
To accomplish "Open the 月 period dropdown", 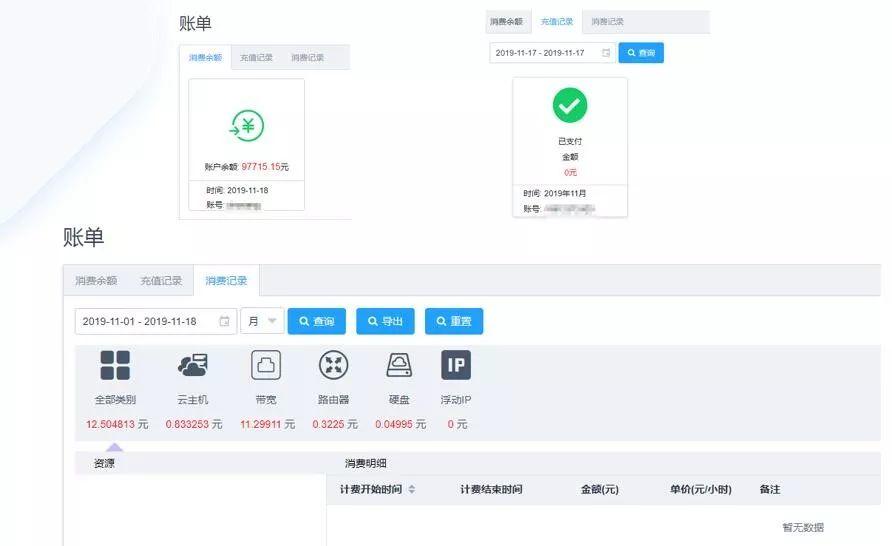I will point(262,321).
